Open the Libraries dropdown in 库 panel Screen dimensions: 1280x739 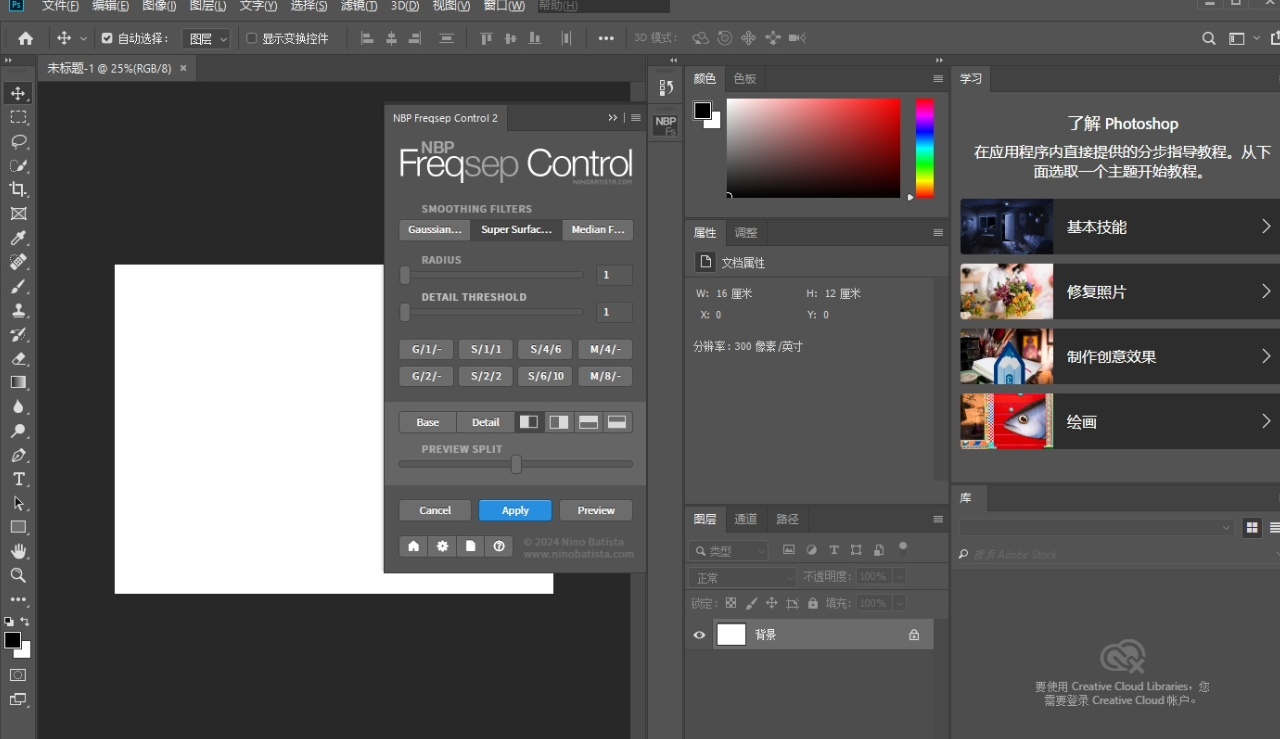pos(1096,527)
